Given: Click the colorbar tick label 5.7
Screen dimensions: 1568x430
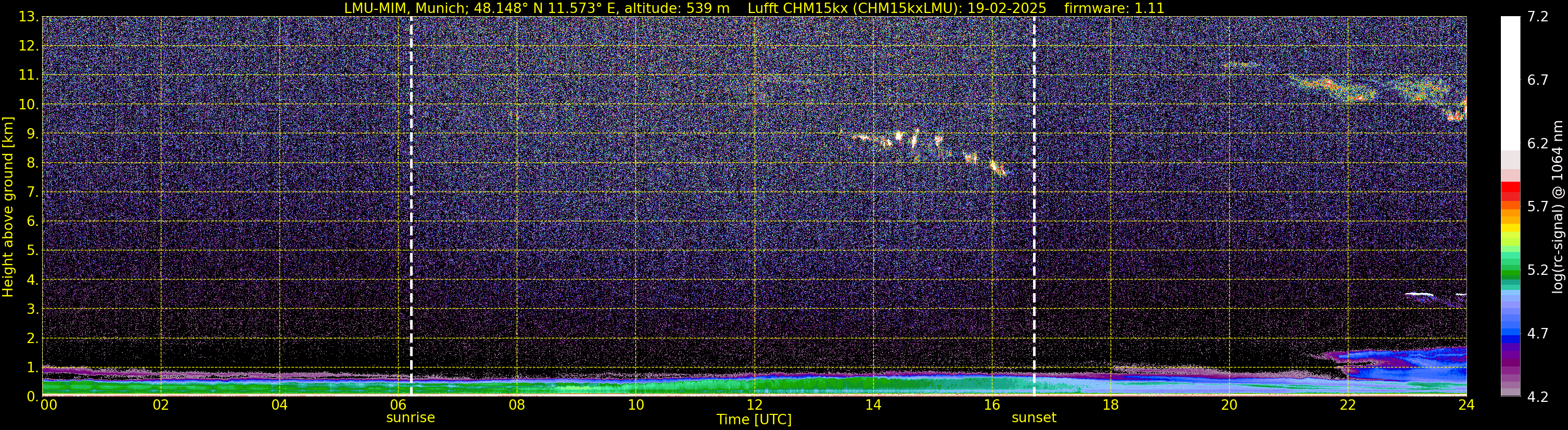Looking at the screenshot, I should pyautogui.click(x=1538, y=207).
